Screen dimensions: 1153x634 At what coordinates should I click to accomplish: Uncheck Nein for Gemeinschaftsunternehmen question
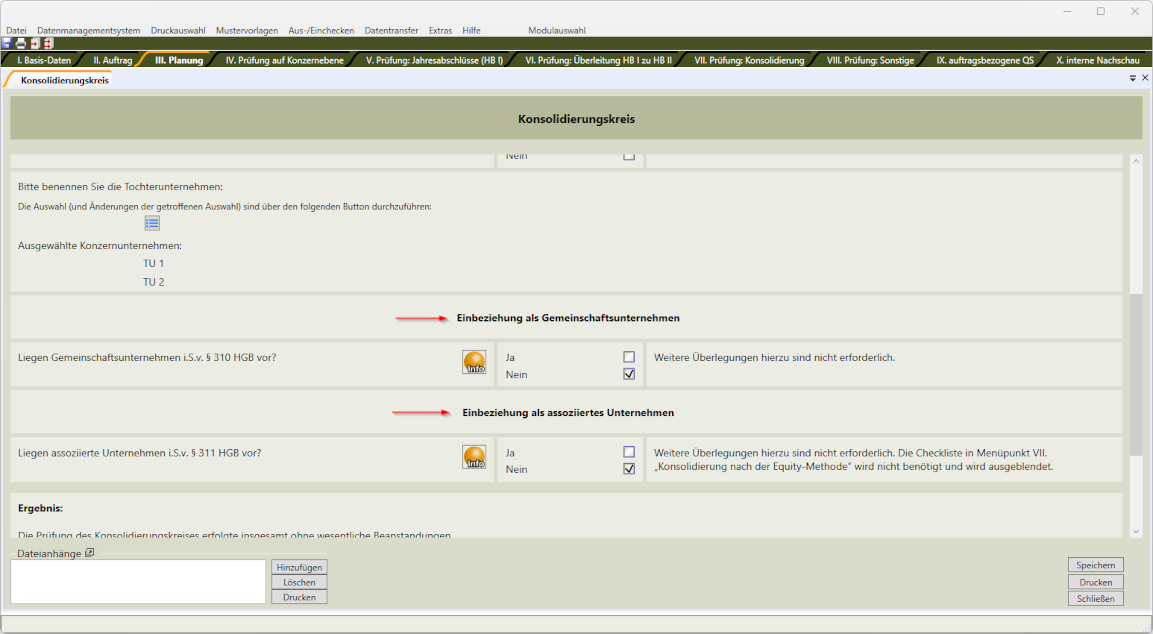pyautogui.click(x=629, y=374)
